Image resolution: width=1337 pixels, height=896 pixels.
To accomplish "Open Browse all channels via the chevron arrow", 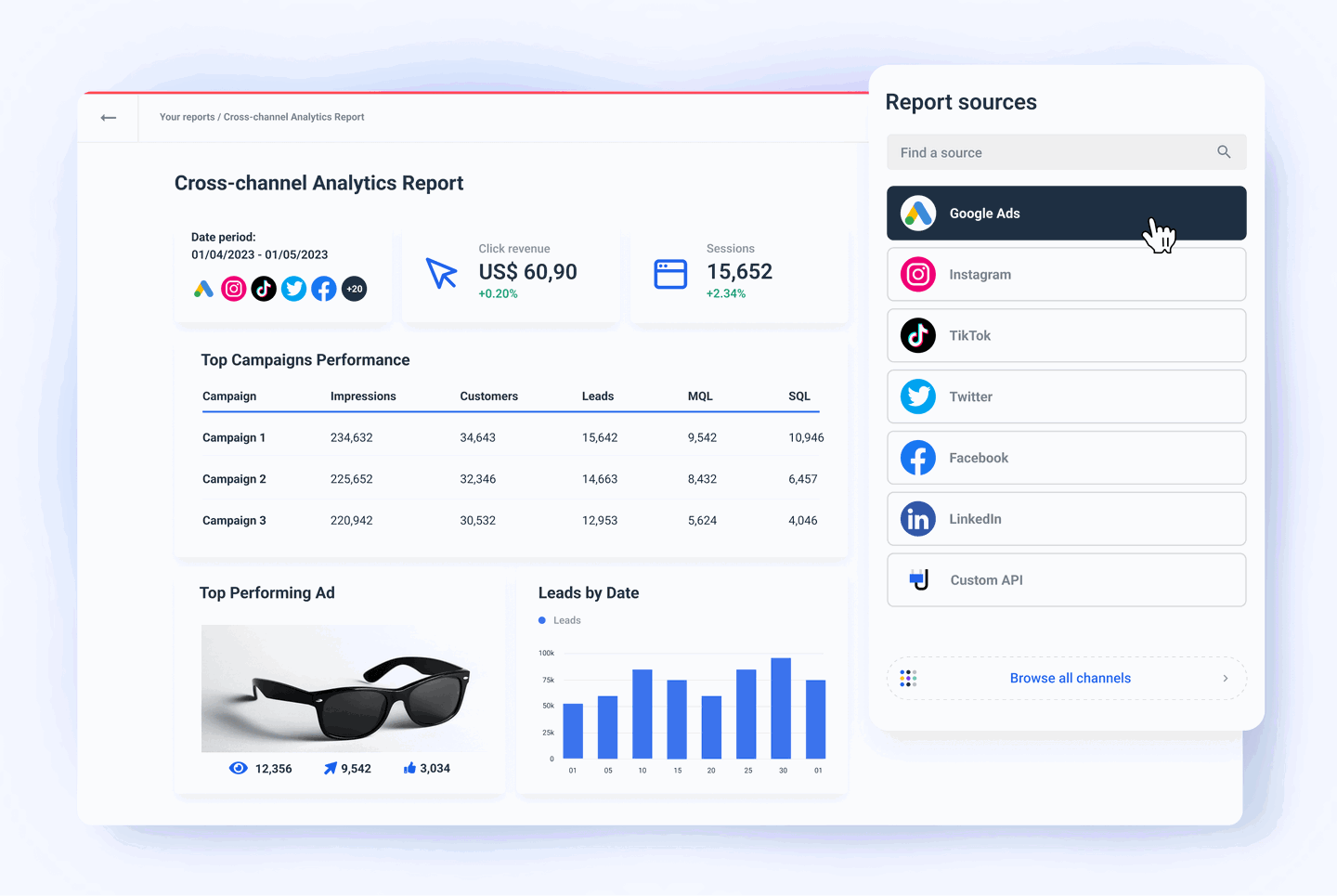I will pos(1225,678).
